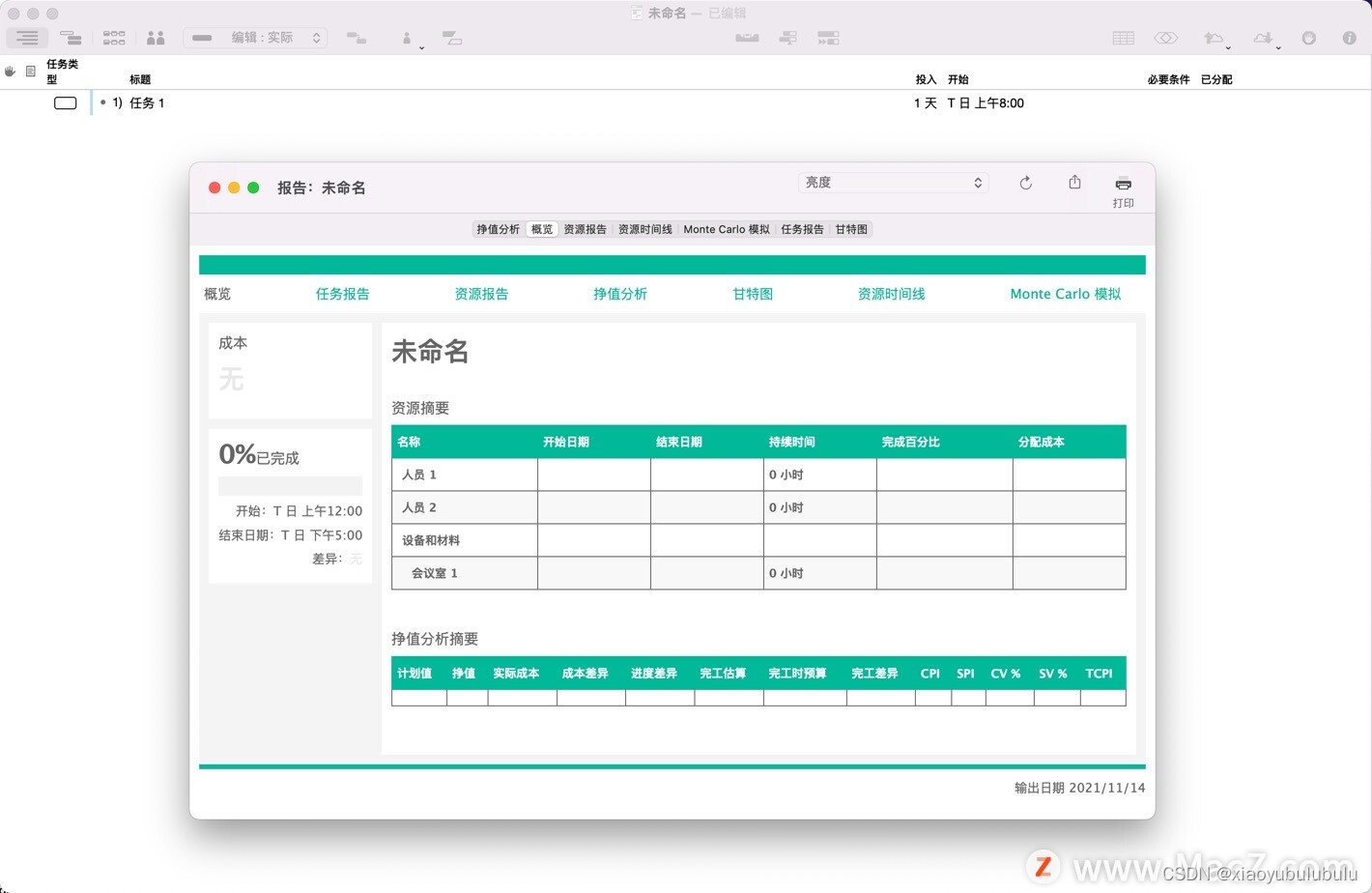Open the 亮度 theme dropdown
1372x893 pixels.
click(x=891, y=182)
